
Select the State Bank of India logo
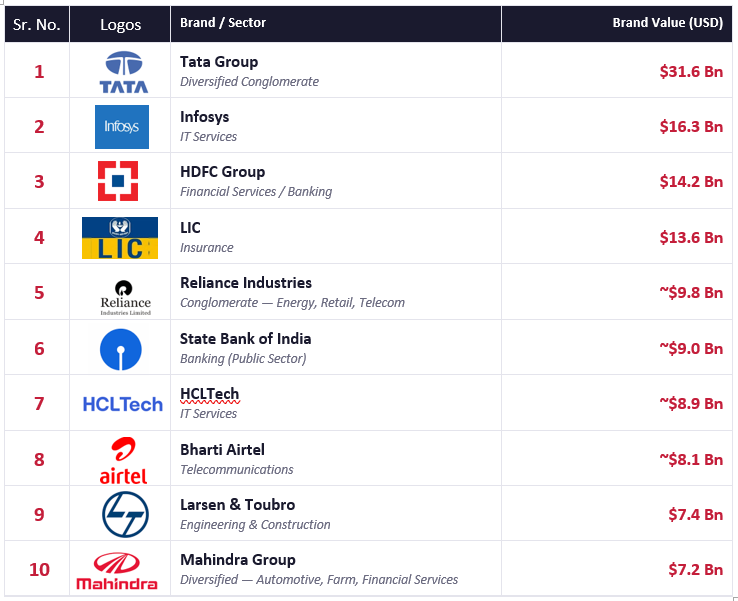[x=120, y=349]
